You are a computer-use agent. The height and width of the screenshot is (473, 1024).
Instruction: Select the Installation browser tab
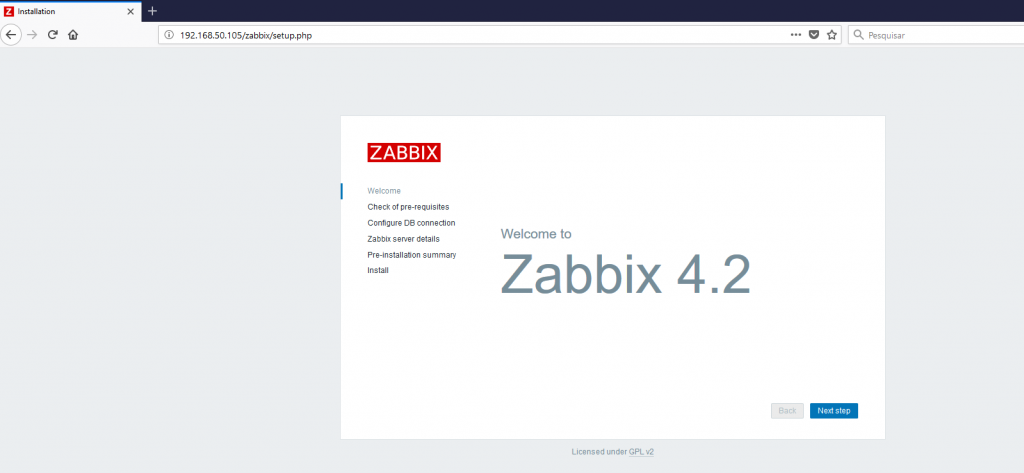point(71,12)
